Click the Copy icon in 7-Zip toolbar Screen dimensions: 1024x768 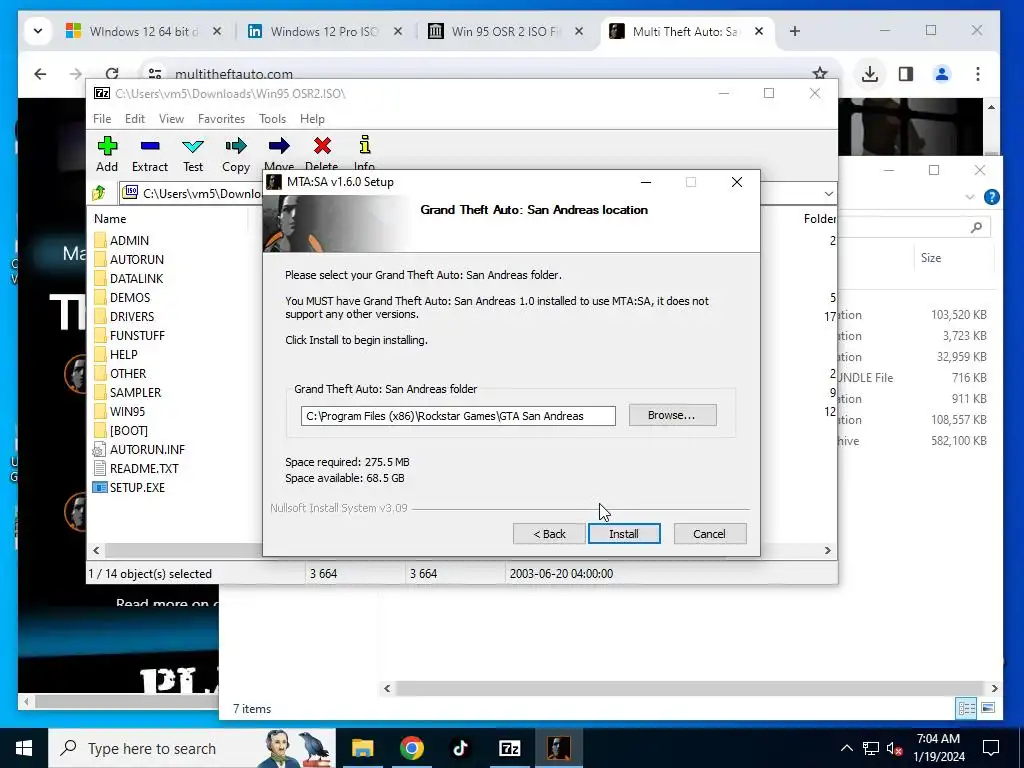[236, 154]
